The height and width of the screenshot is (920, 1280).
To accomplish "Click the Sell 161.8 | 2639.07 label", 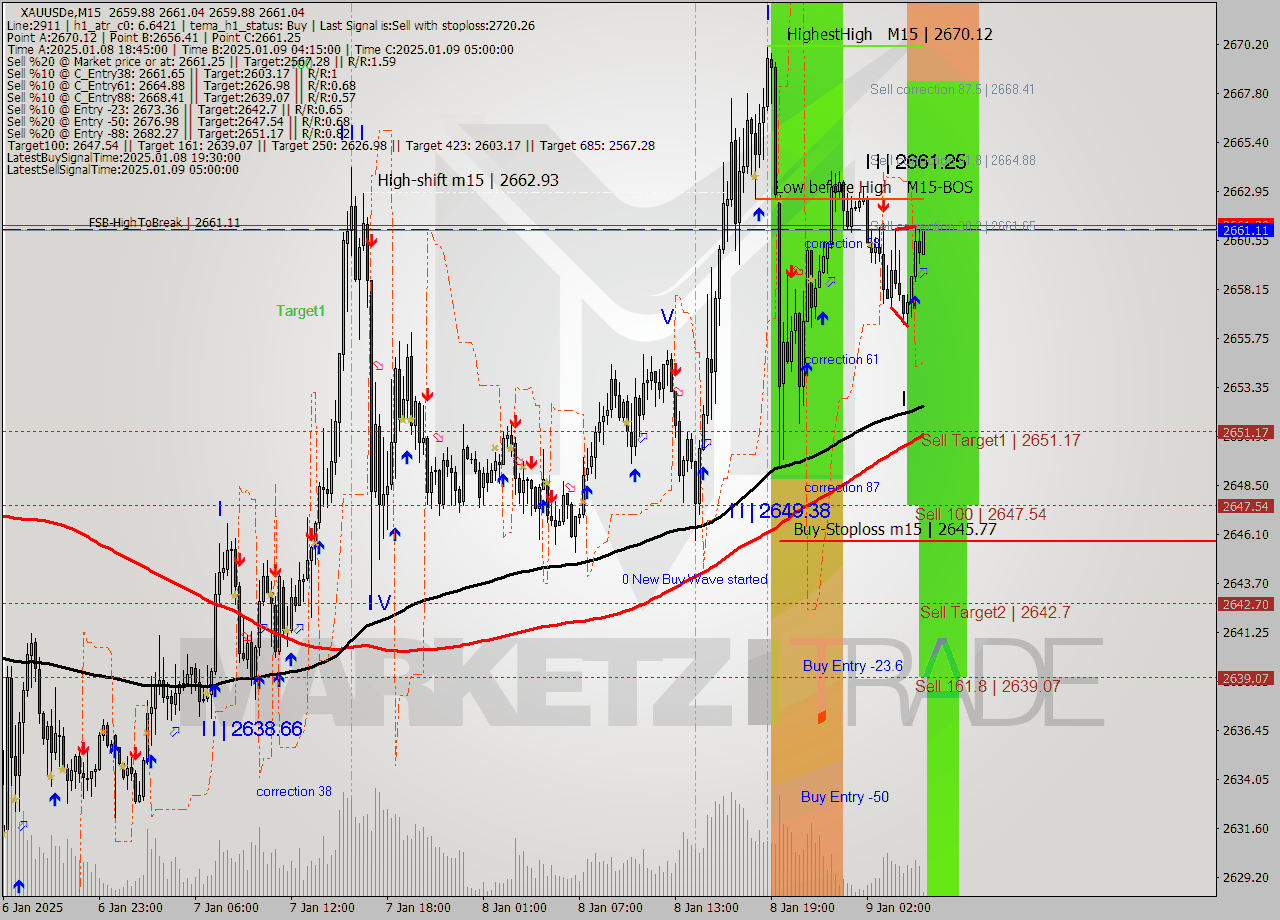I will (x=988, y=686).
